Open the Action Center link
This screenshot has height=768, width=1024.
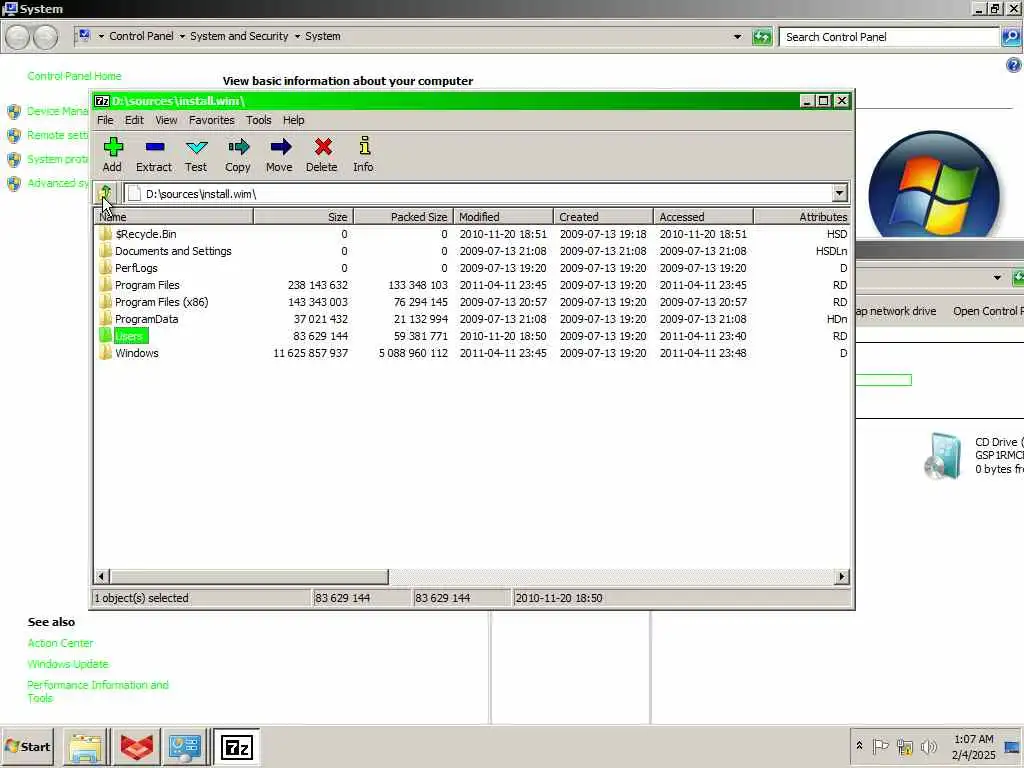60,643
